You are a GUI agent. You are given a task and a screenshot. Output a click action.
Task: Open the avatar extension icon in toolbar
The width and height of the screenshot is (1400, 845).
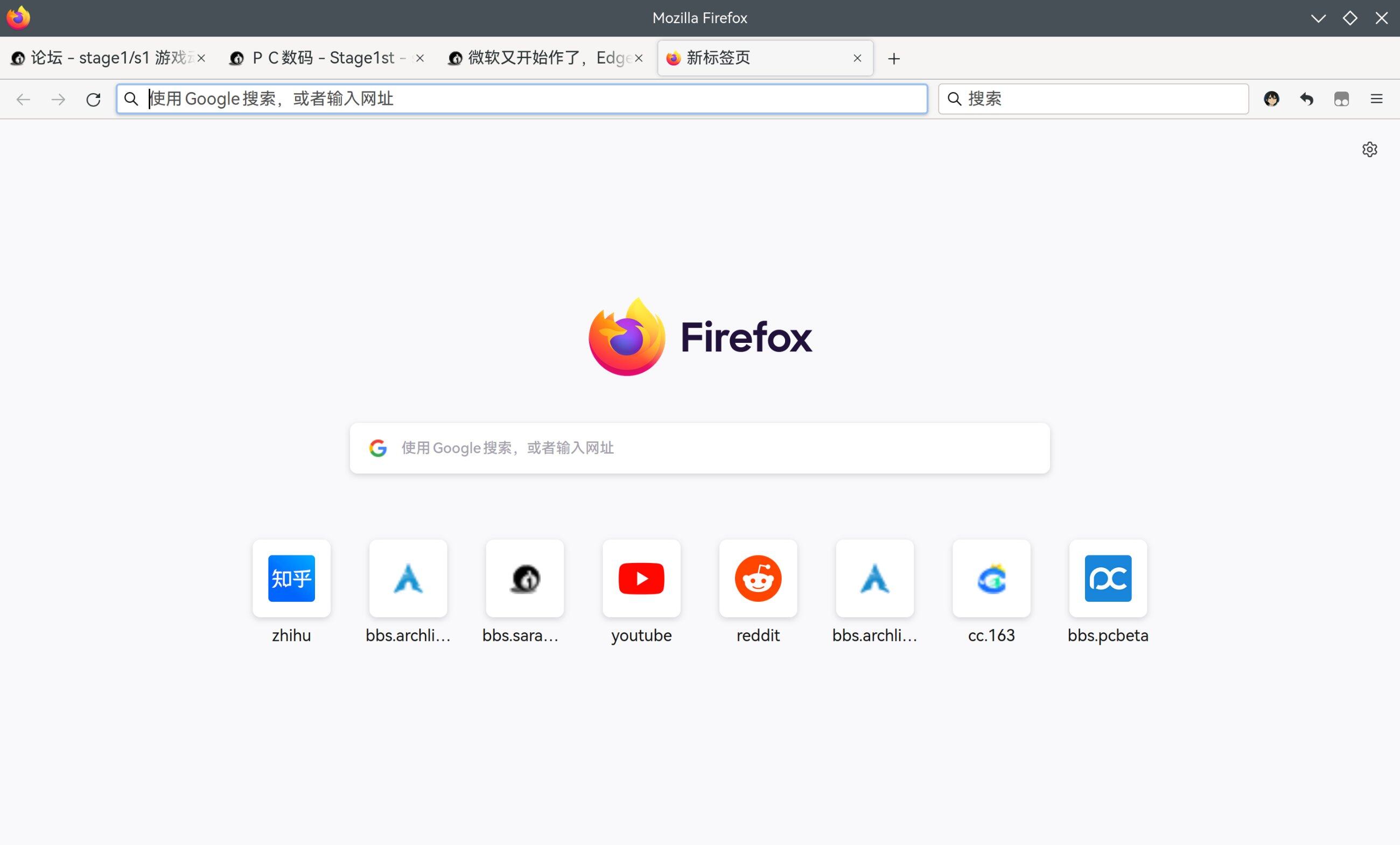1272,99
